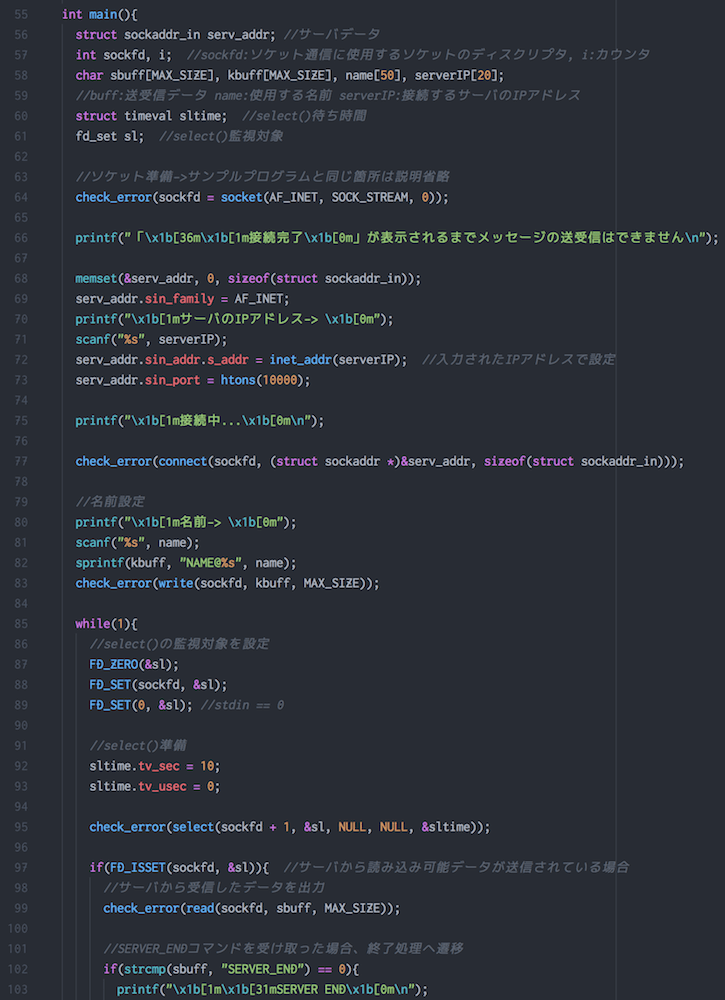Click the strcmp(sbuff, "SERVER_END") condition
The height and width of the screenshot is (1000, 725).
click(x=231, y=969)
